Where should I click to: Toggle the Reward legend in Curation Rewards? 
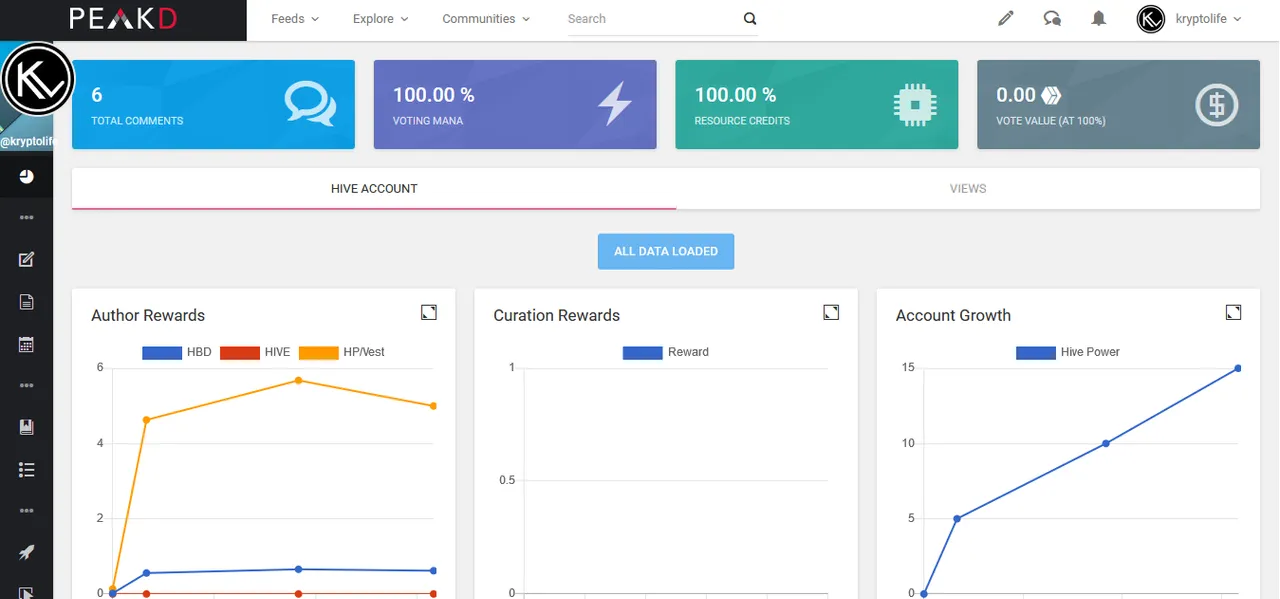(x=665, y=352)
